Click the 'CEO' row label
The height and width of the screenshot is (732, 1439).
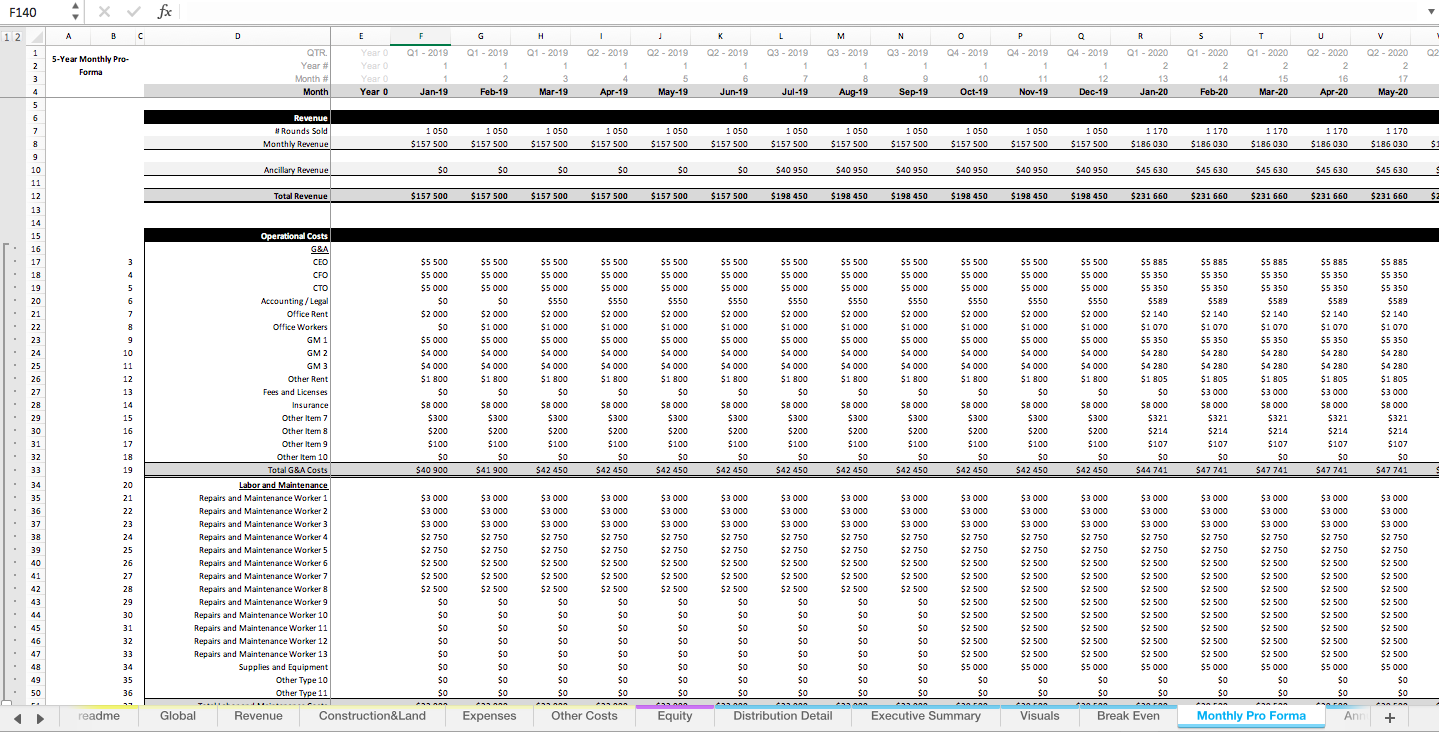tap(320, 262)
